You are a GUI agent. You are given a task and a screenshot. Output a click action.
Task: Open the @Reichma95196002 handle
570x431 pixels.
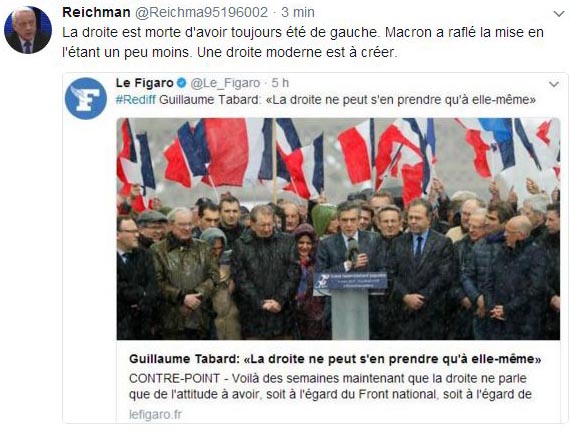point(202,12)
